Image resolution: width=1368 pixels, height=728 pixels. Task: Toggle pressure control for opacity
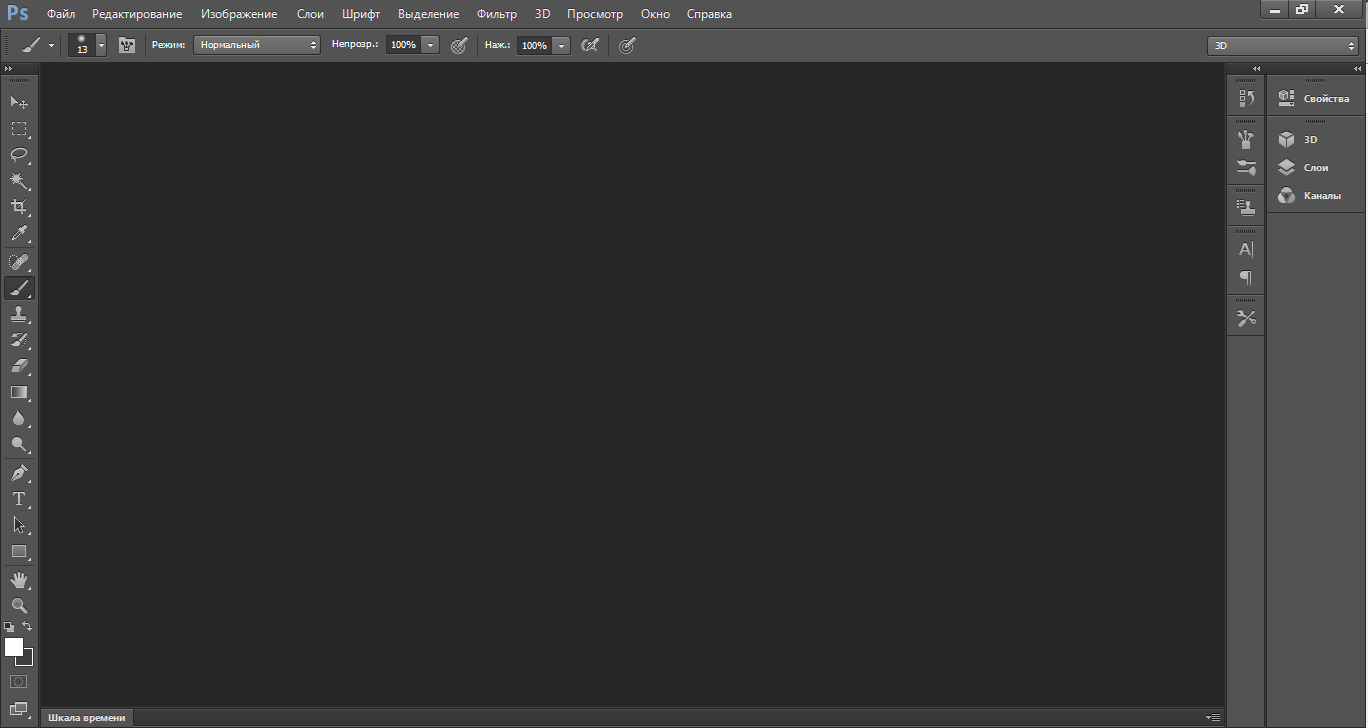tap(459, 45)
